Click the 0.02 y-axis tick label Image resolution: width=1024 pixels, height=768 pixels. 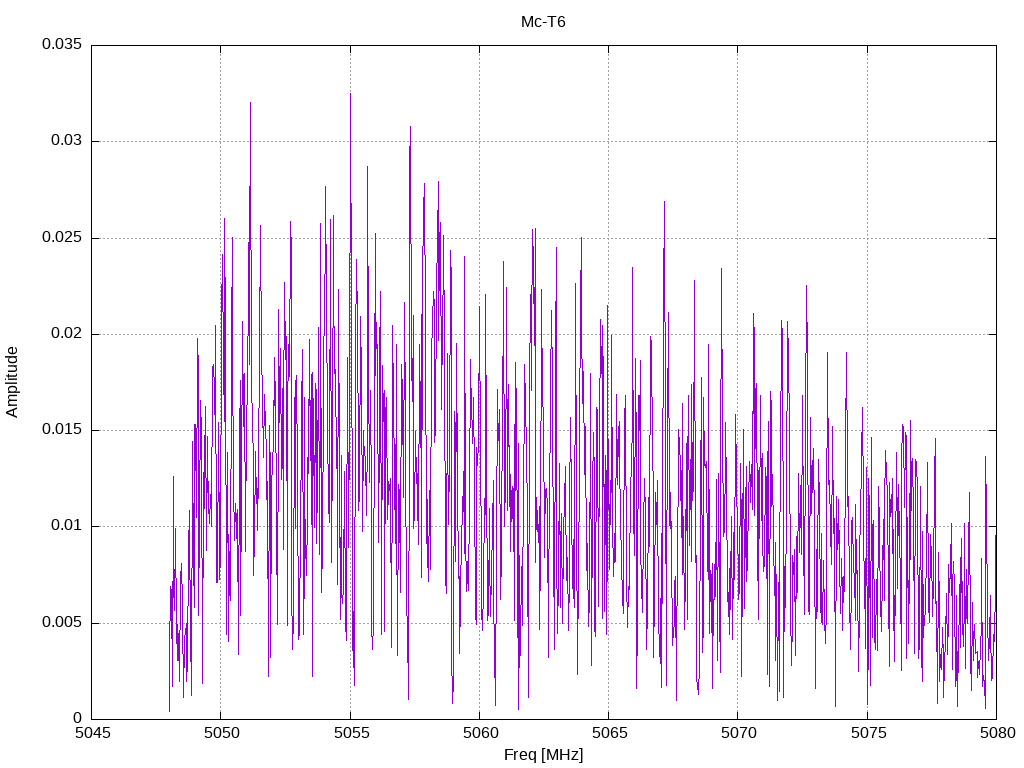(67, 333)
